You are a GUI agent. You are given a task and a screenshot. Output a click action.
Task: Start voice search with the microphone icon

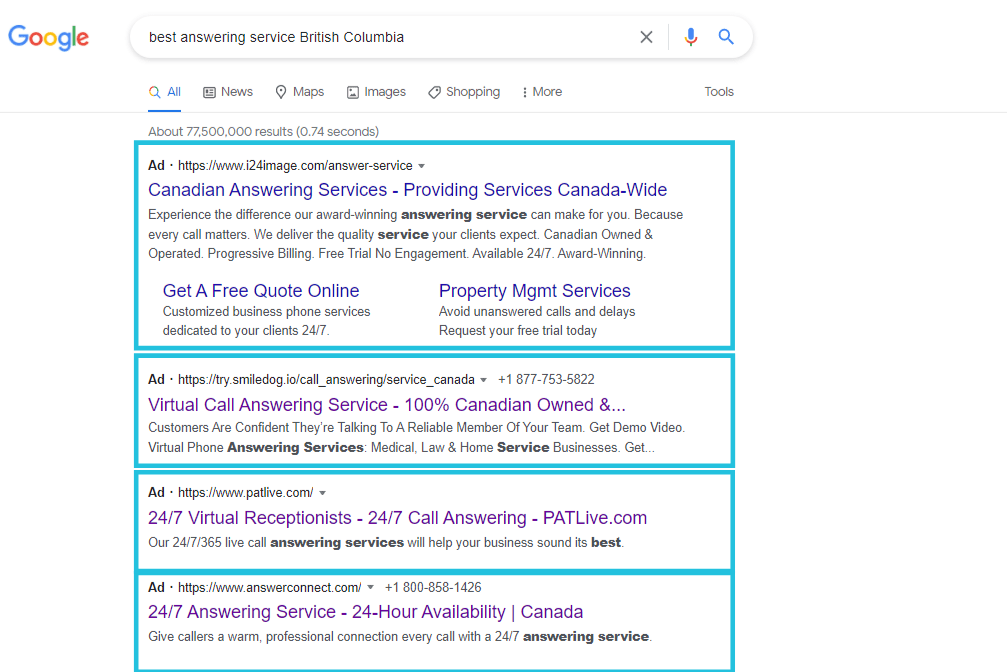(690, 37)
